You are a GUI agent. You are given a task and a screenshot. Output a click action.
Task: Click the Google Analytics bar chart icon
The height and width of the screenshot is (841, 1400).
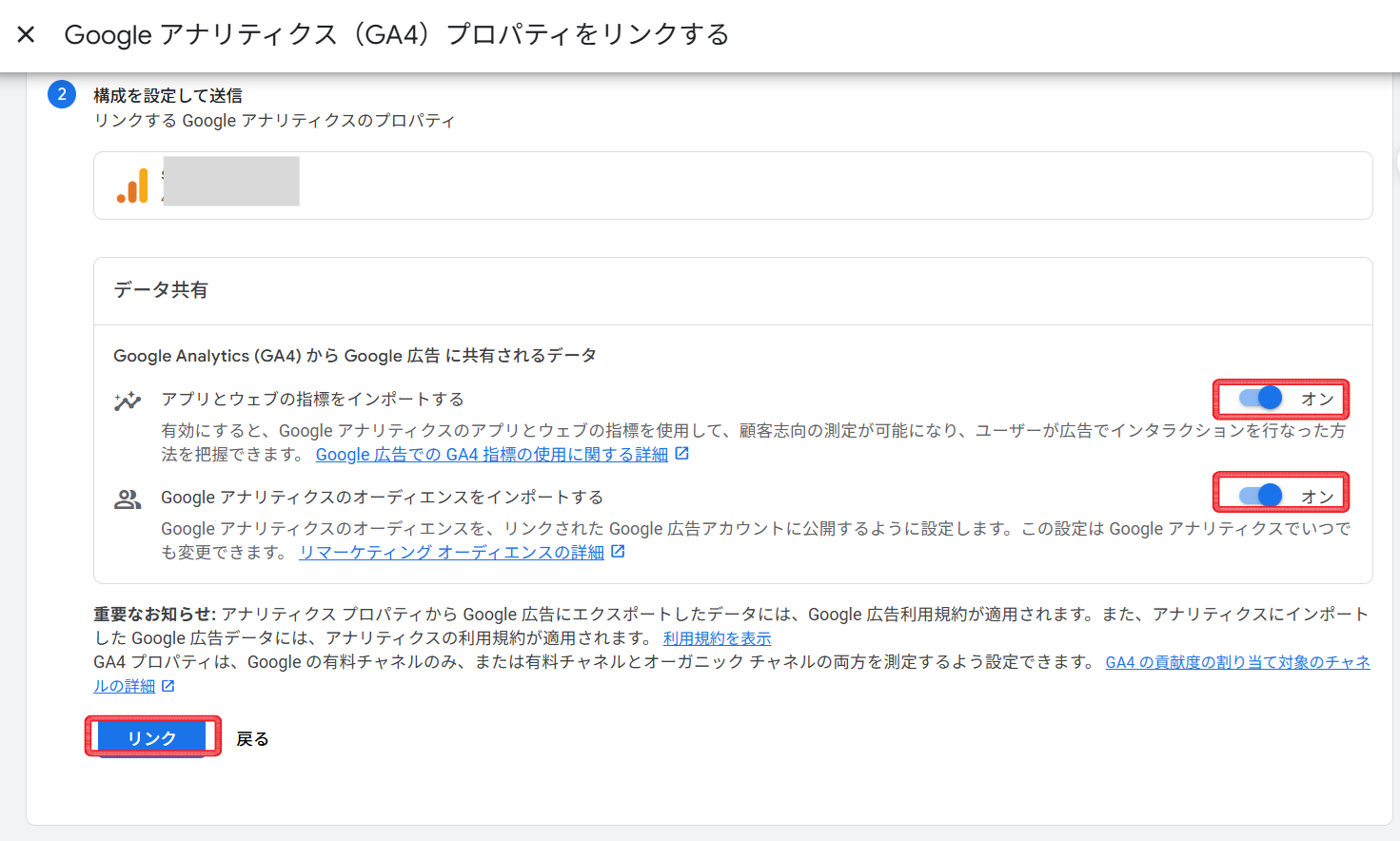click(x=133, y=186)
